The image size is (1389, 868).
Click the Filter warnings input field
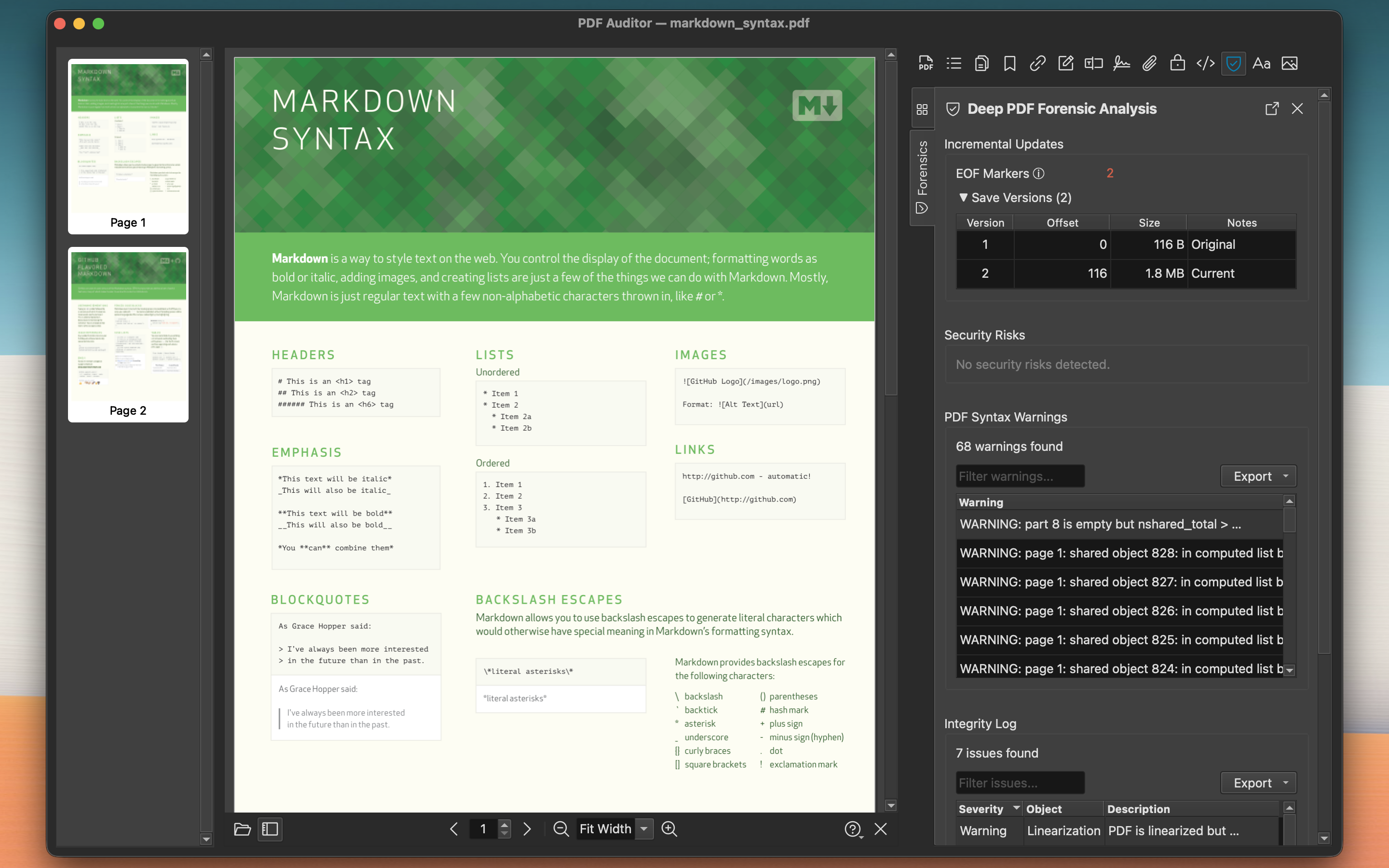[x=1020, y=476]
